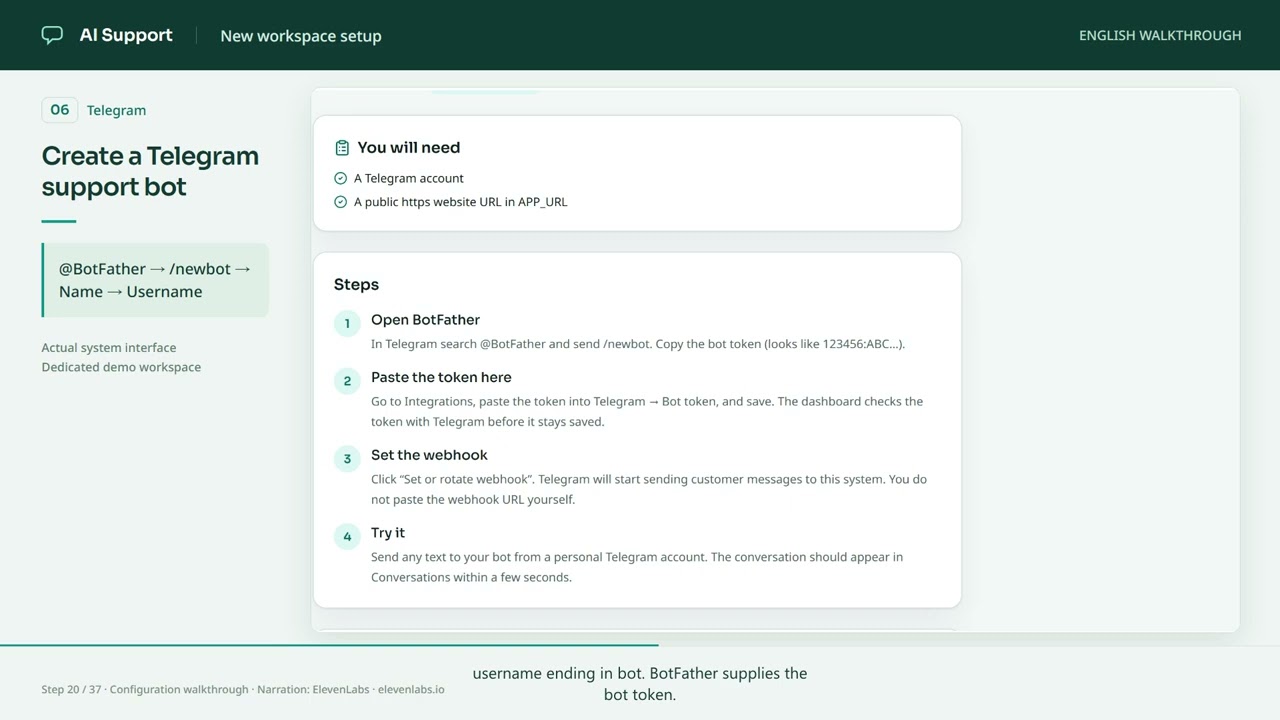Click the Paste the token here step title
Viewport: 1280px width, 720px height.
[x=441, y=378]
